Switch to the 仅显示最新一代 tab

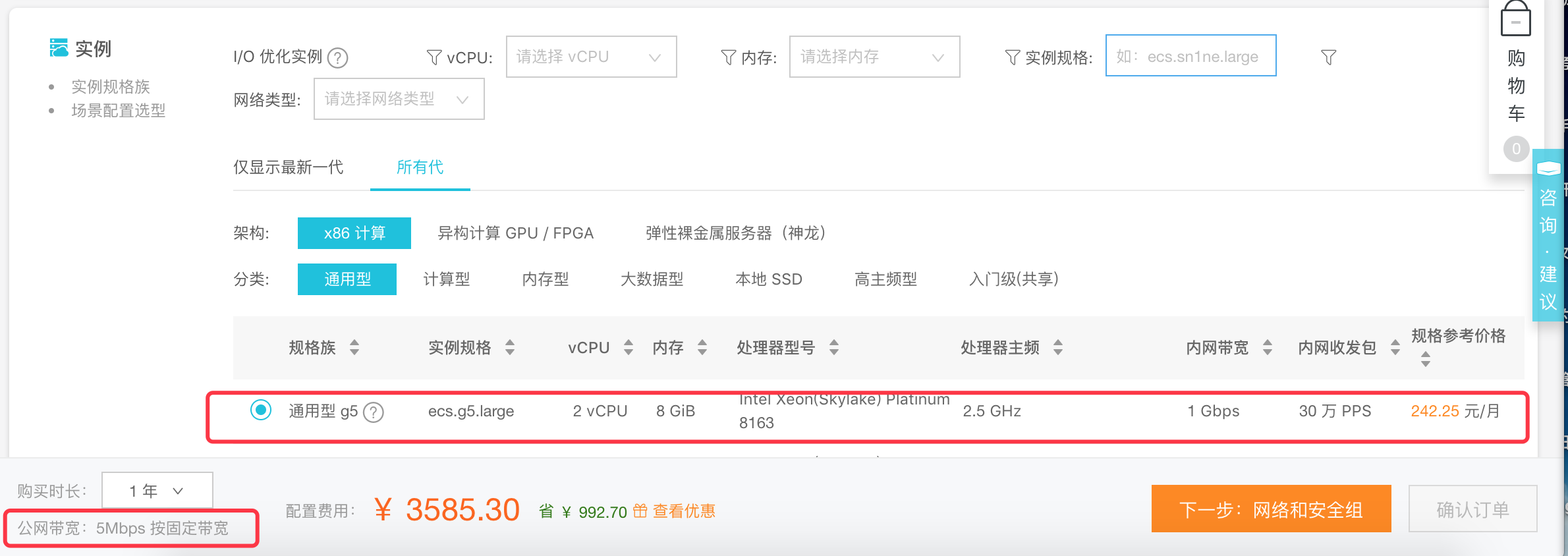point(288,167)
